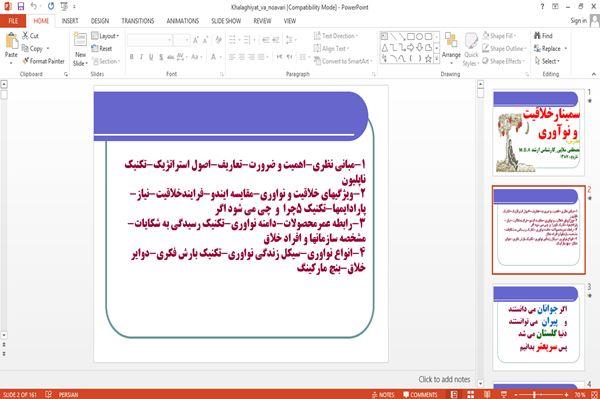Open the Select menu in Editing
The height and width of the screenshot is (399, 600).
pos(547,61)
